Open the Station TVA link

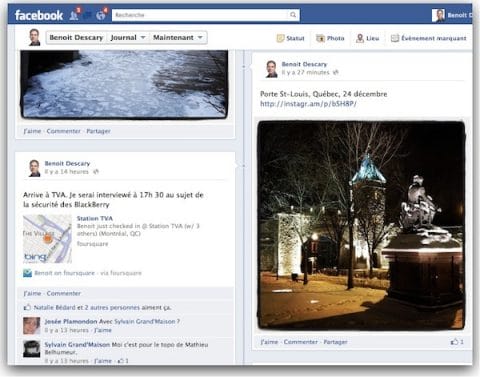95,218
